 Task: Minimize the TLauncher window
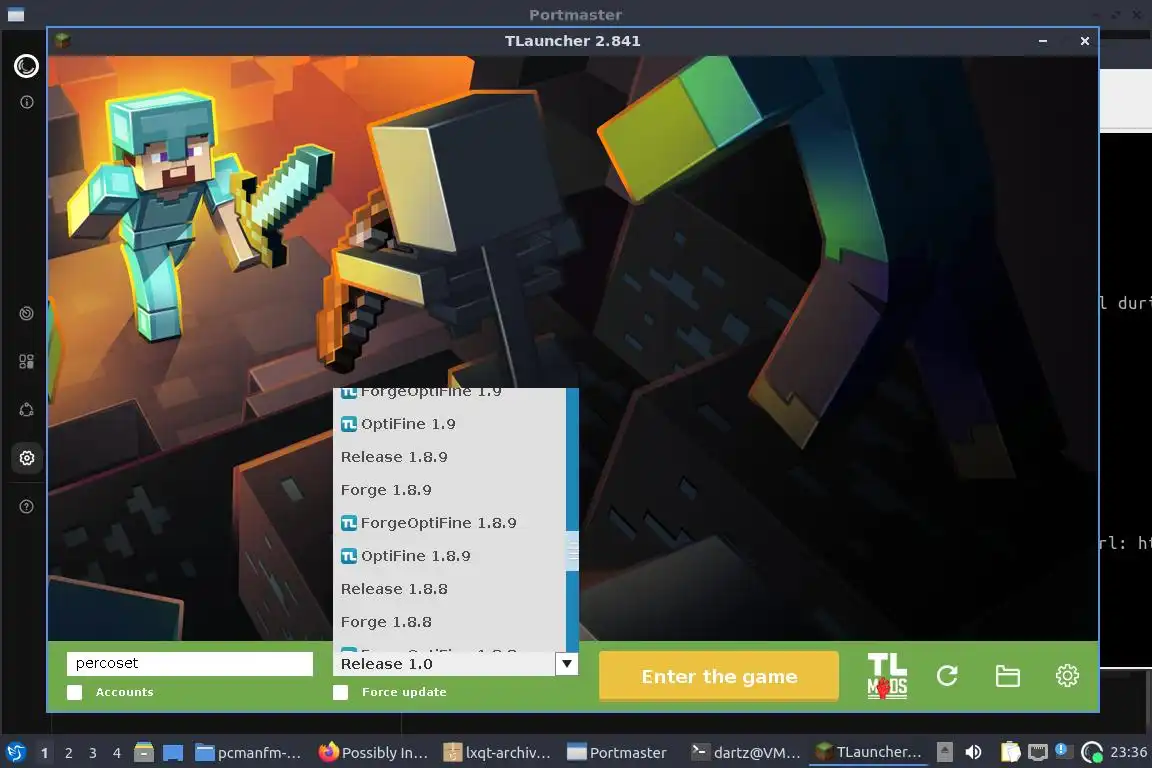point(1043,41)
